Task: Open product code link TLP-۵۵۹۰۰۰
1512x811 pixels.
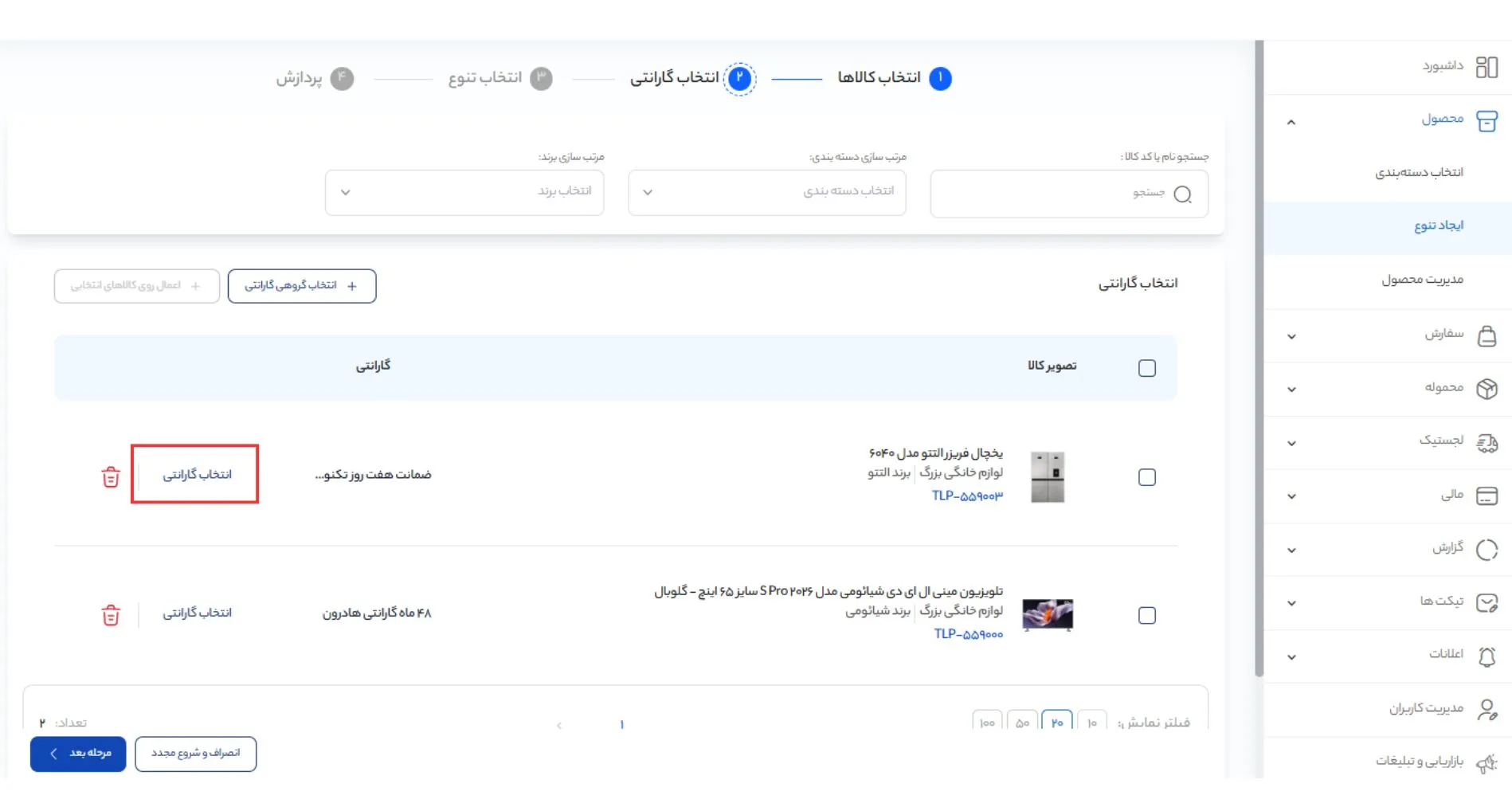Action: point(968,634)
